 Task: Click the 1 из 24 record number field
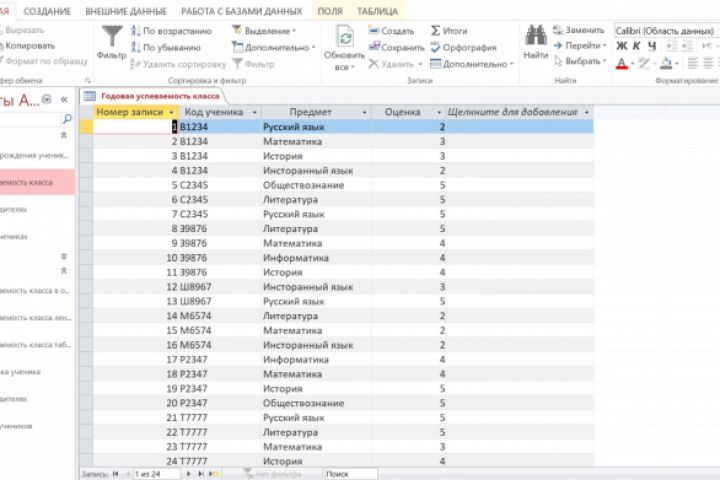(x=156, y=474)
